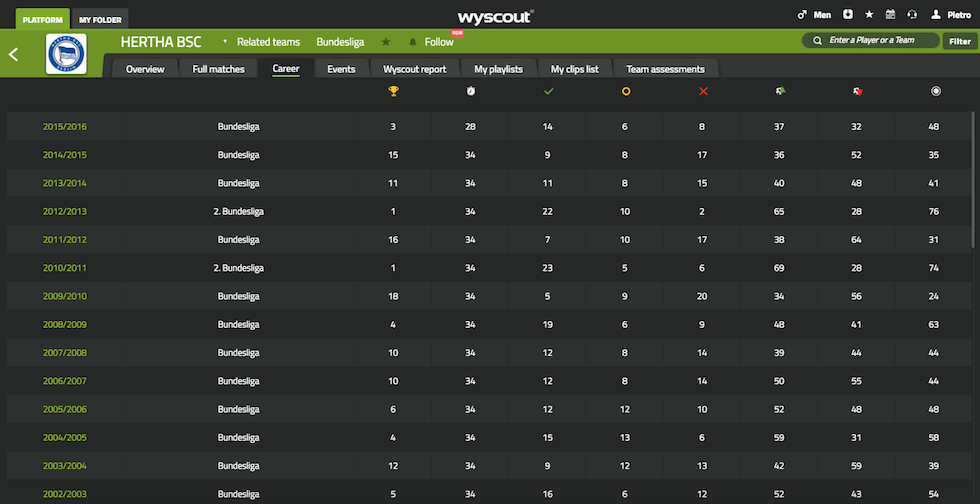
Task: Click the download icon in top bar
Action: [848, 15]
